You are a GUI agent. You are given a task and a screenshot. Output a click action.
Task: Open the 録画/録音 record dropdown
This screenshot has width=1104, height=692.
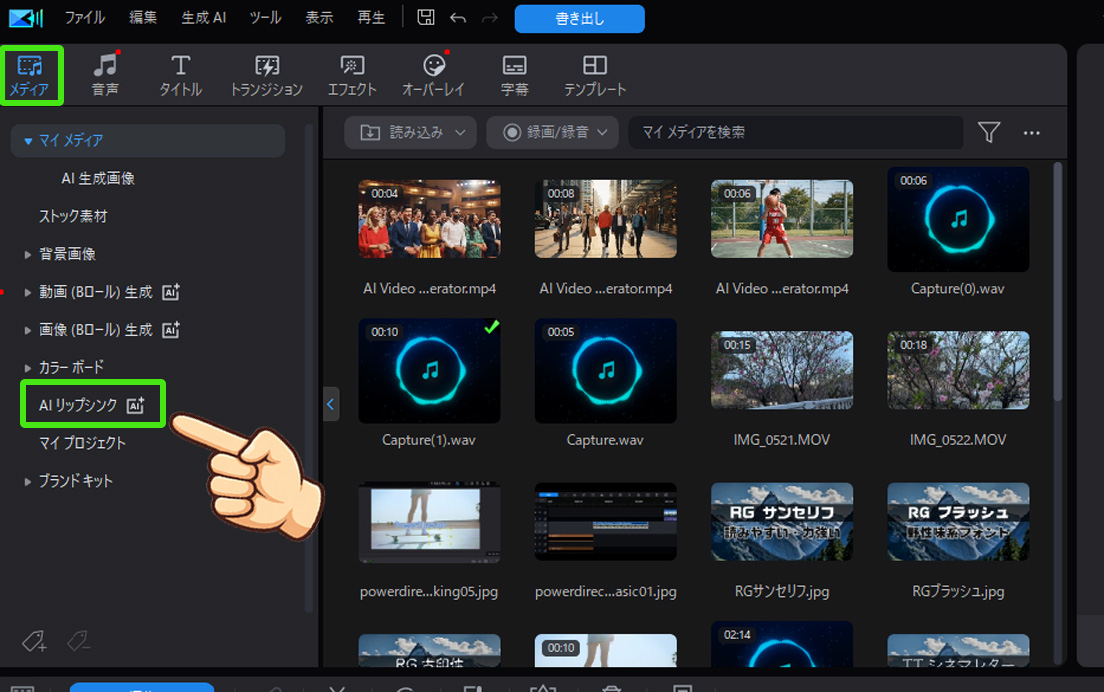coord(553,132)
